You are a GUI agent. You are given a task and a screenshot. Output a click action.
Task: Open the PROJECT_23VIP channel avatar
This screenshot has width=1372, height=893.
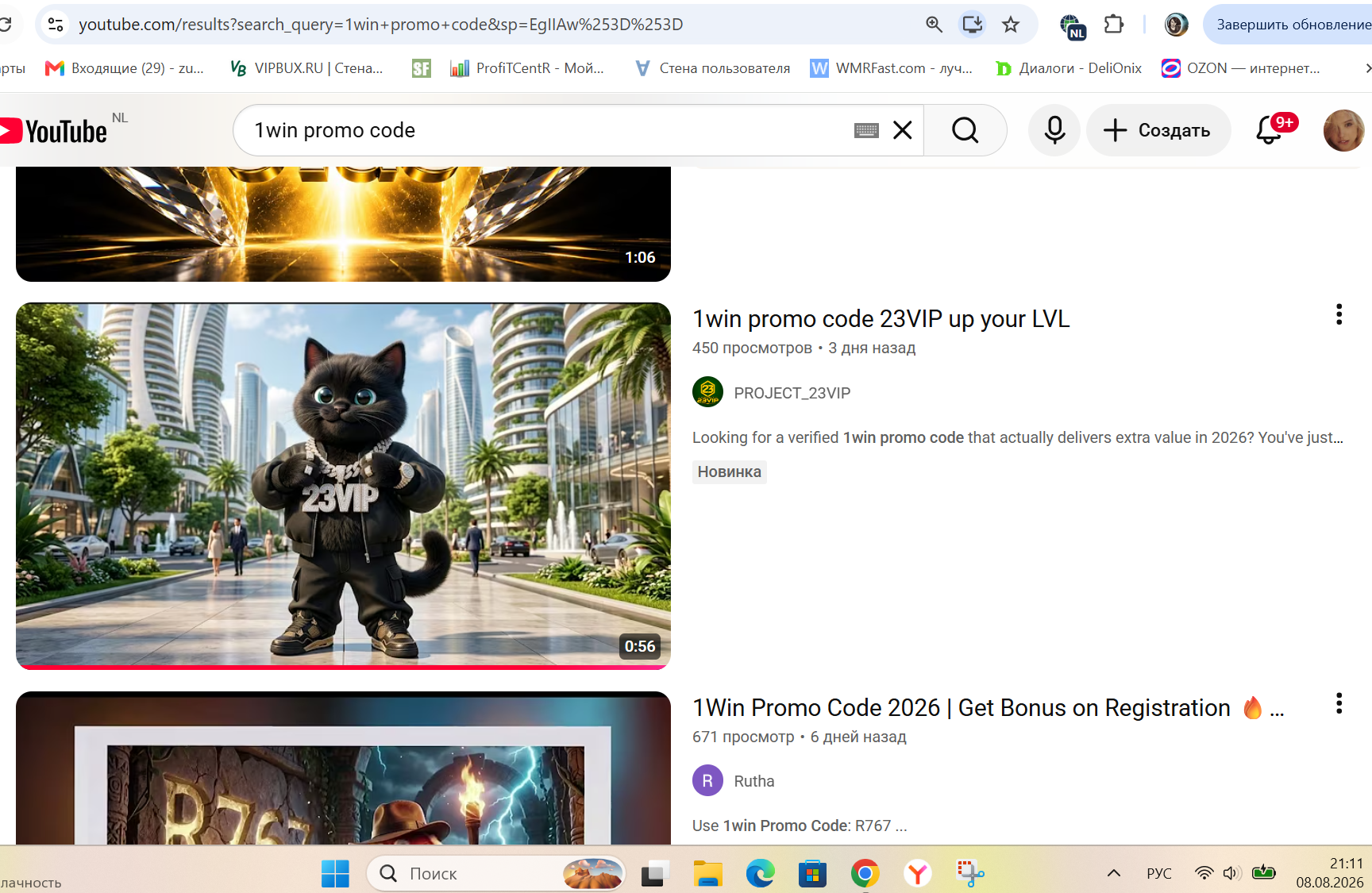707,392
